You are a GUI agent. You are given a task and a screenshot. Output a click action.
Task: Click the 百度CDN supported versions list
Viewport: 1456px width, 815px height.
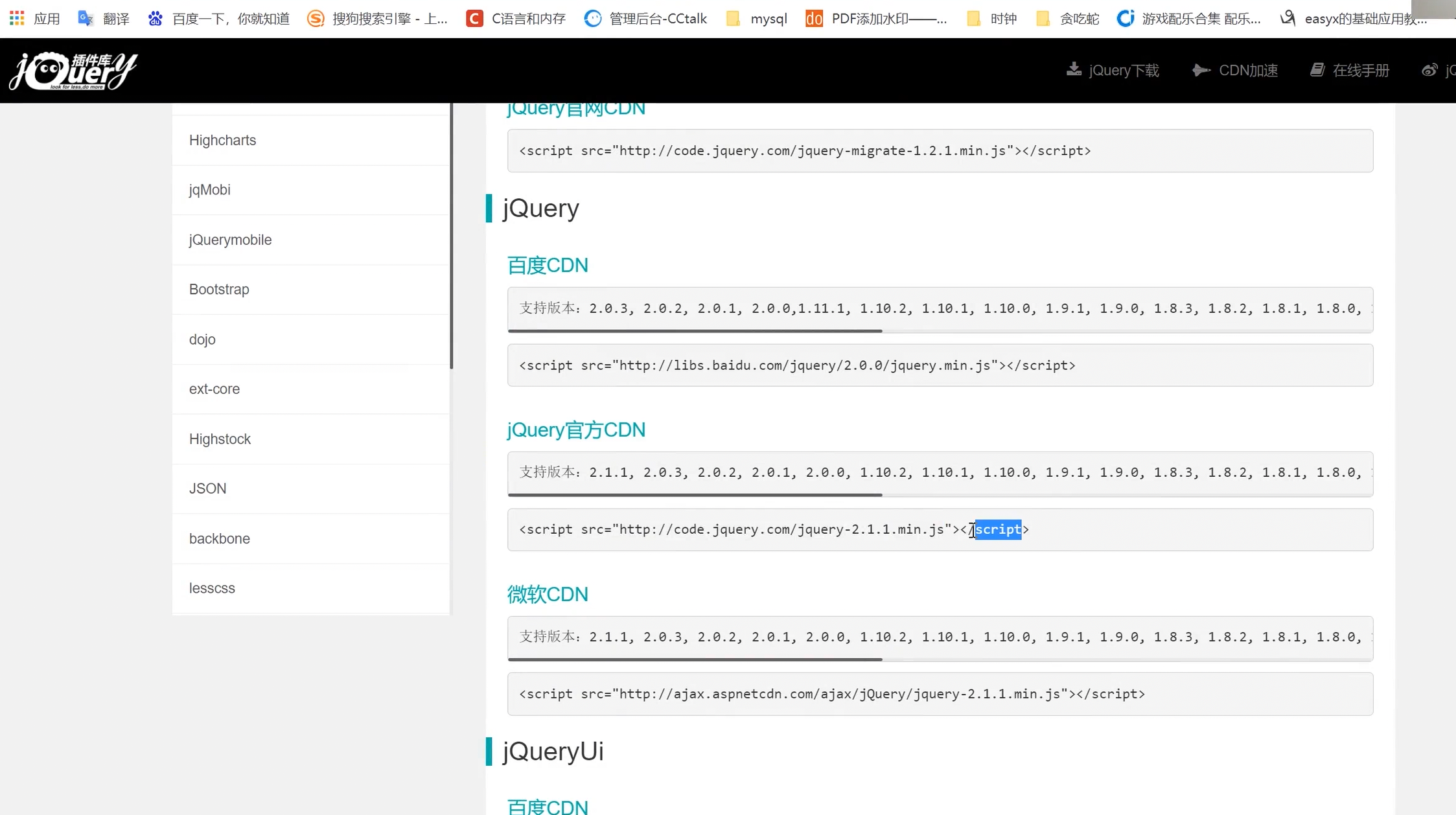940,308
